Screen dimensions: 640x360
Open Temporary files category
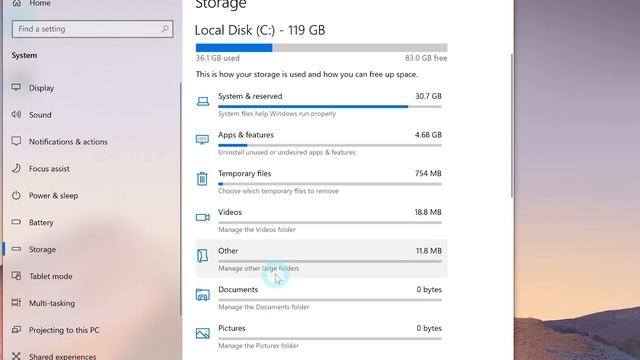click(x=322, y=182)
